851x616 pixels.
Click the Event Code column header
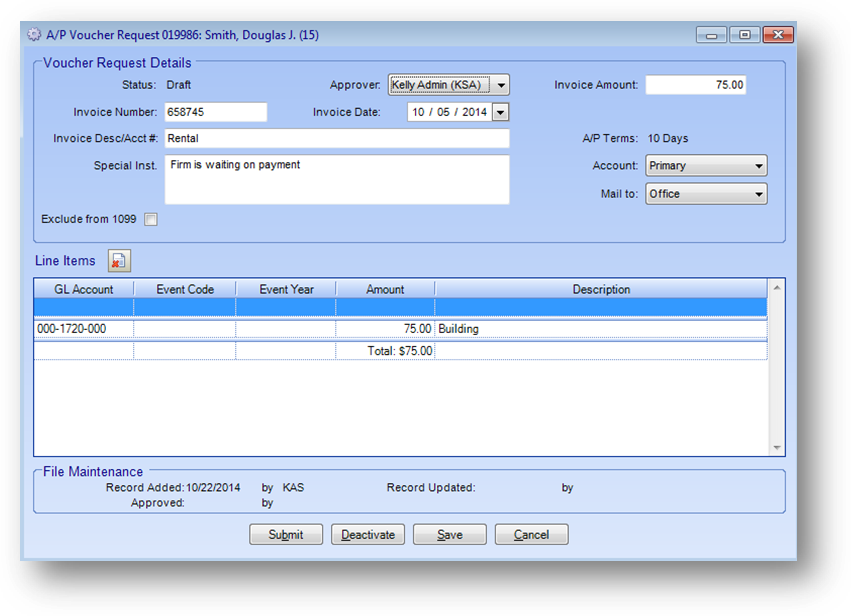click(x=185, y=289)
